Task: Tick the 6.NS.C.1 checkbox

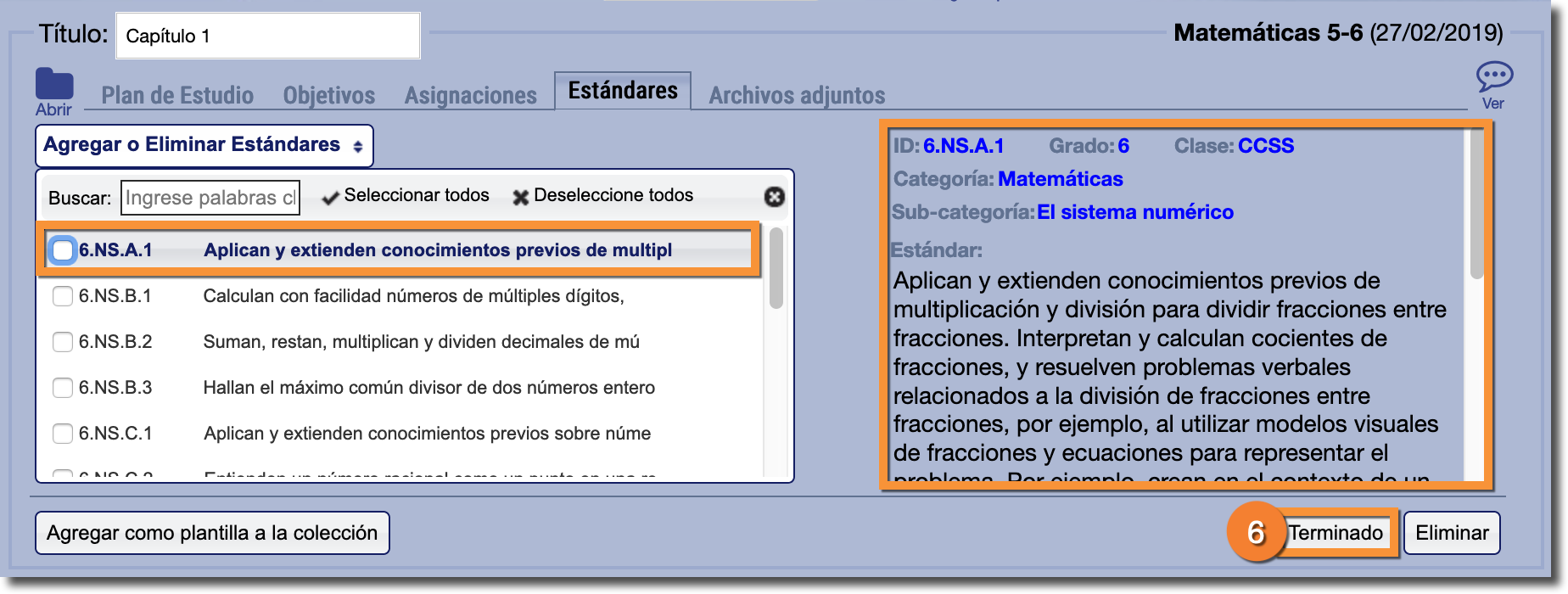Action: click(63, 434)
